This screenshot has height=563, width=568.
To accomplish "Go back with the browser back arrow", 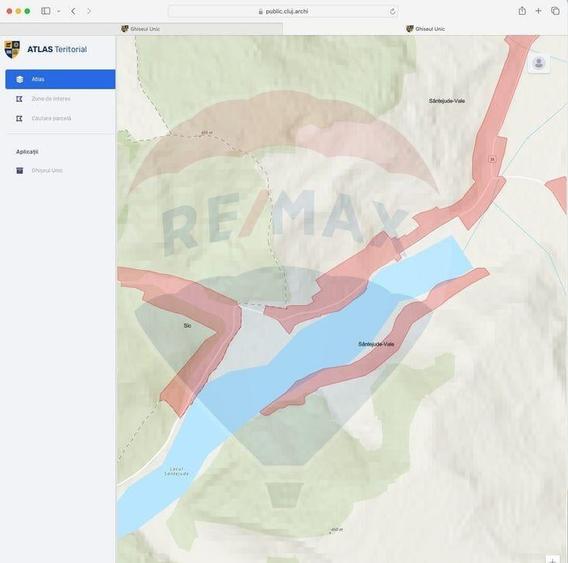I will 73,11.
